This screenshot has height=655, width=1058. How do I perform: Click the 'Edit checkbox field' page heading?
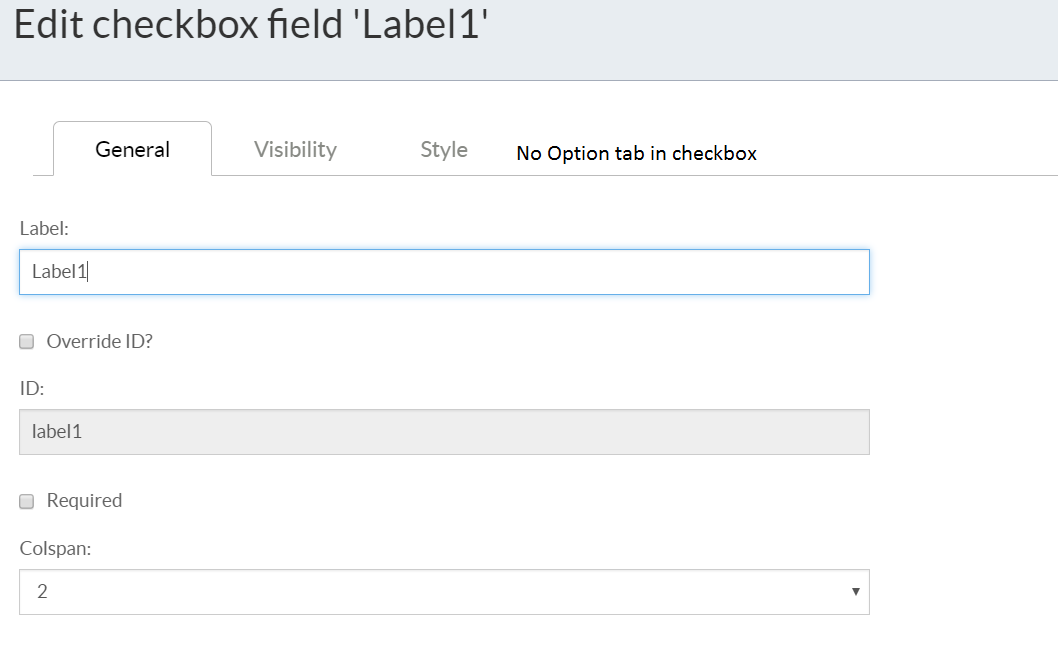coord(251,25)
